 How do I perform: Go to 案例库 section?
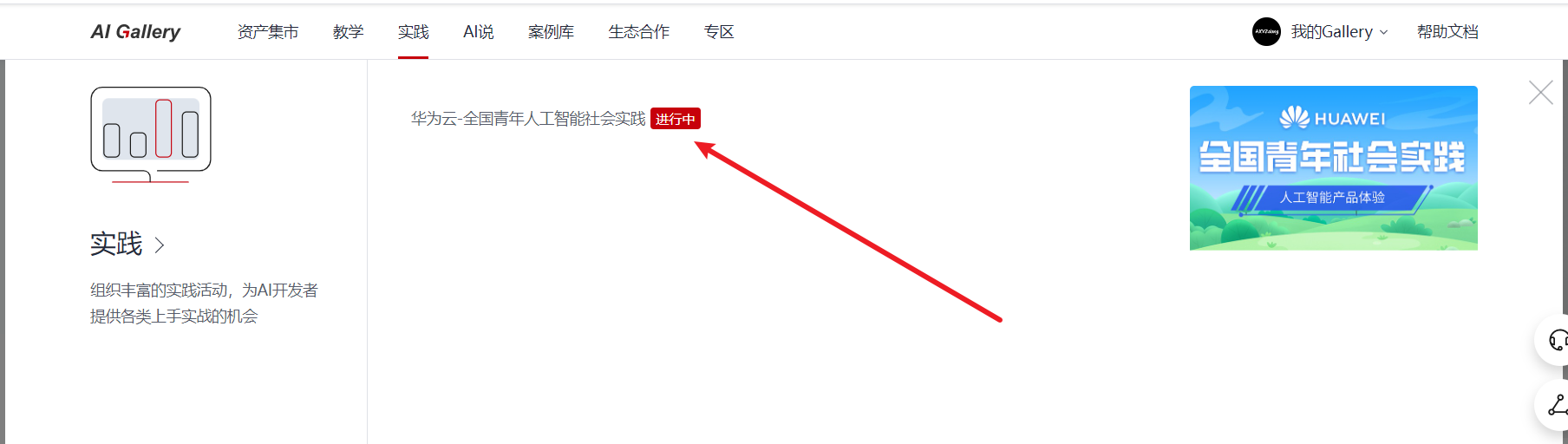[x=551, y=32]
